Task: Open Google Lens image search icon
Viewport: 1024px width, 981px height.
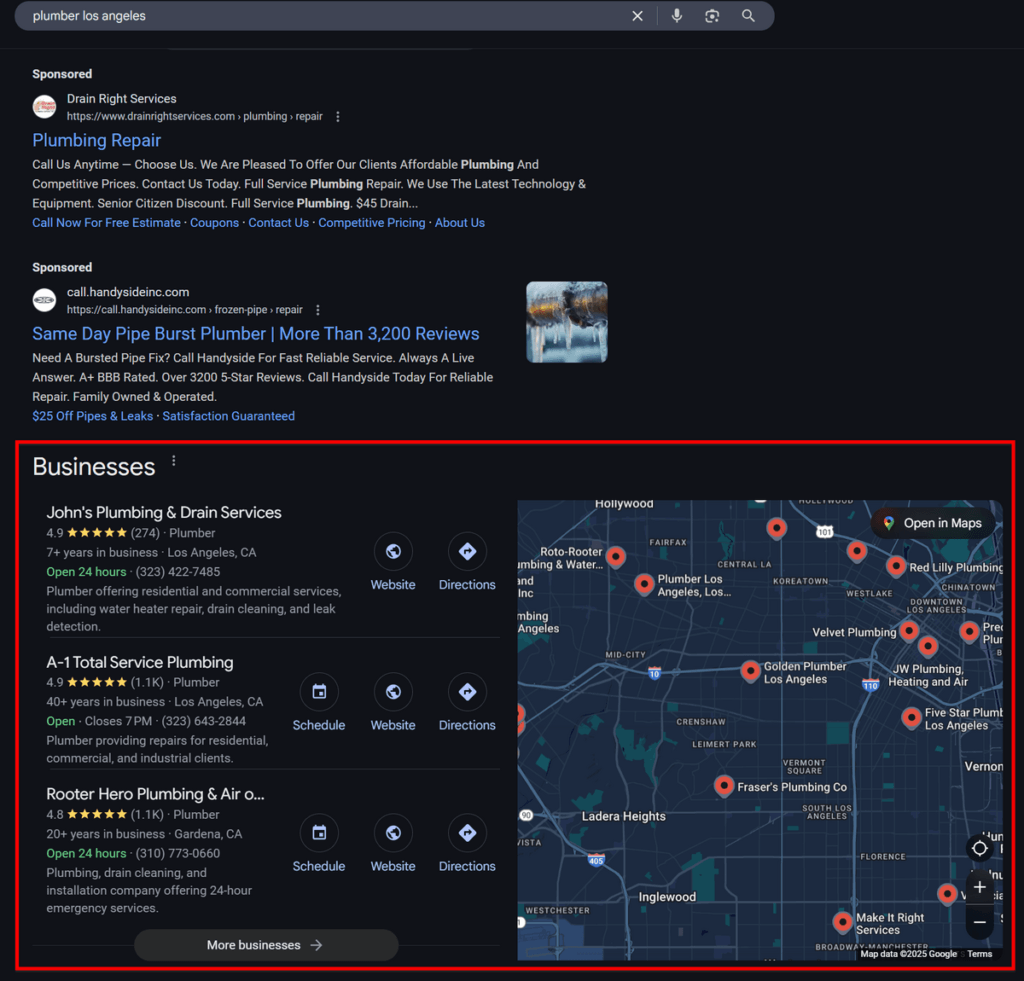Action: pyautogui.click(x=712, y=16)
